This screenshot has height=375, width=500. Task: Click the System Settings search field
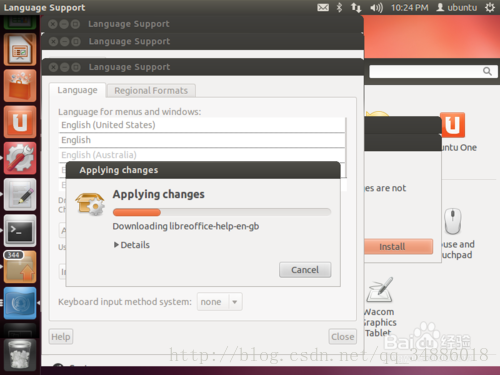pyautogui.click(x=433, y=71)
